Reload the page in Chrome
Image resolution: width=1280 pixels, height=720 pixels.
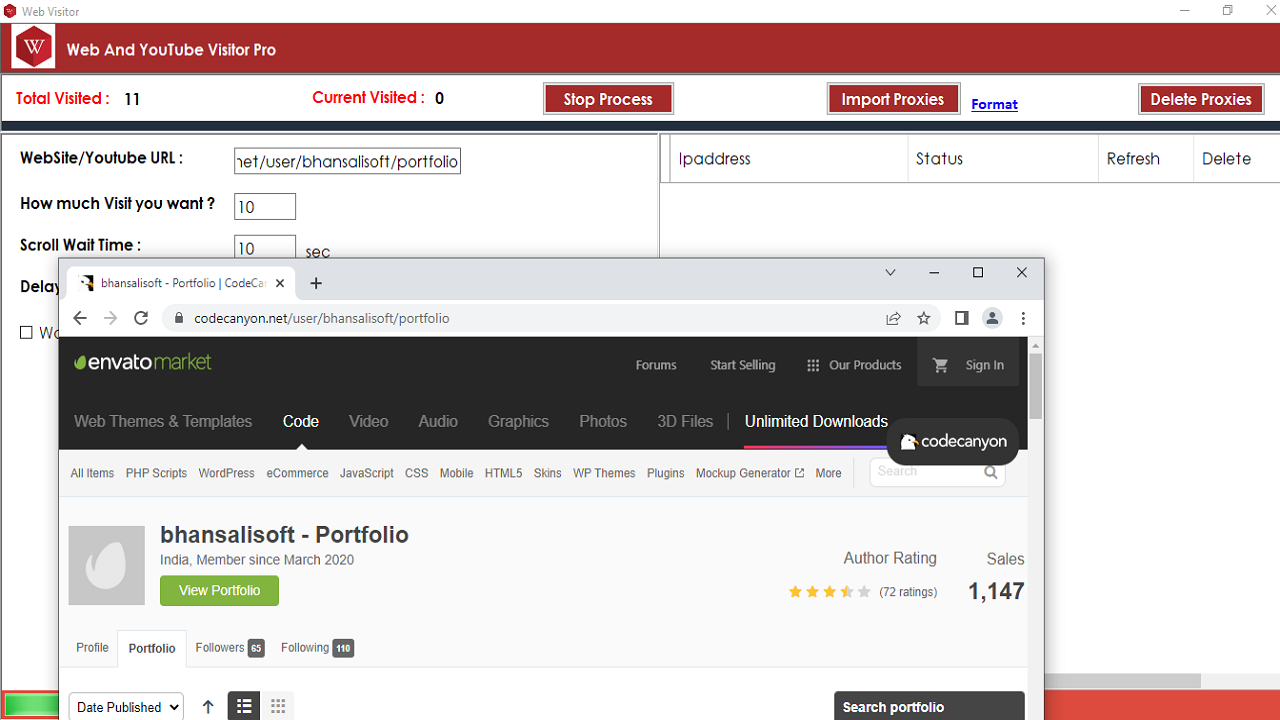coord(141,318)
